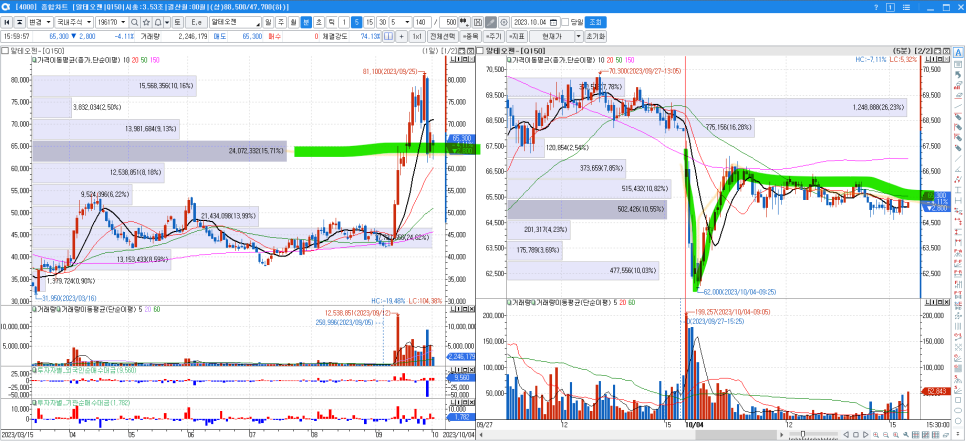Click the 전체선택 select-all button

[x=442, y=36]
